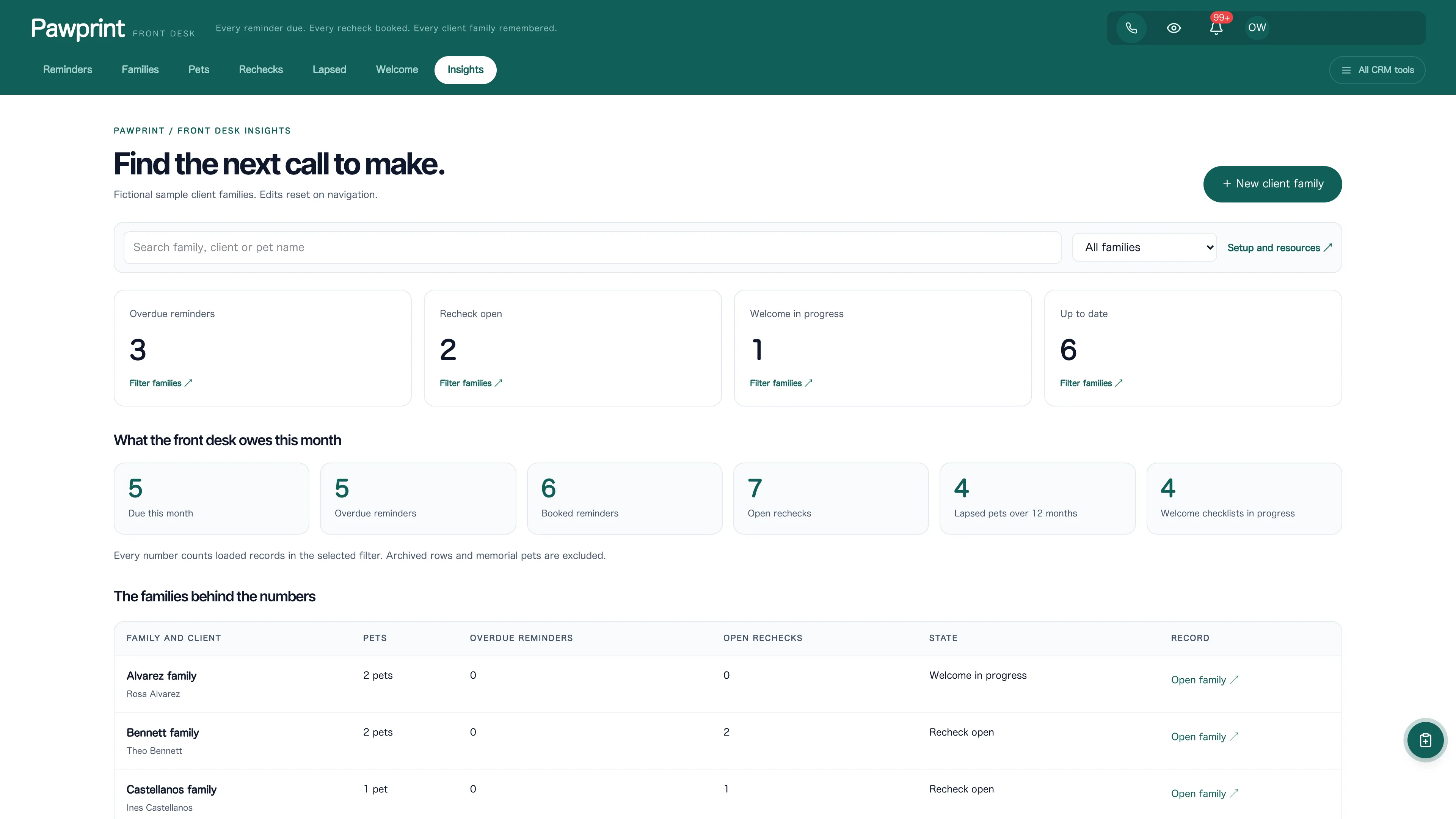
Task: Toggle the eye visibility icon in header
Action: click(x=1174, y=28)
